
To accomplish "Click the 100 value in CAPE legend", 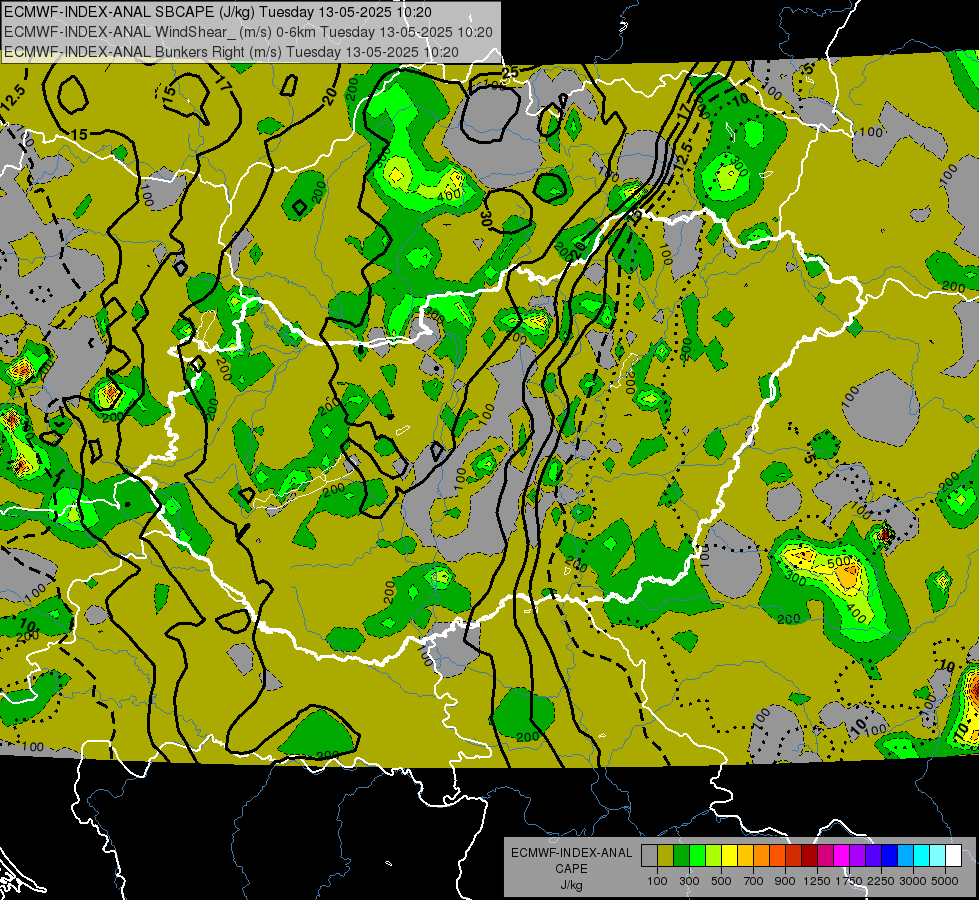I will point(657,881).
